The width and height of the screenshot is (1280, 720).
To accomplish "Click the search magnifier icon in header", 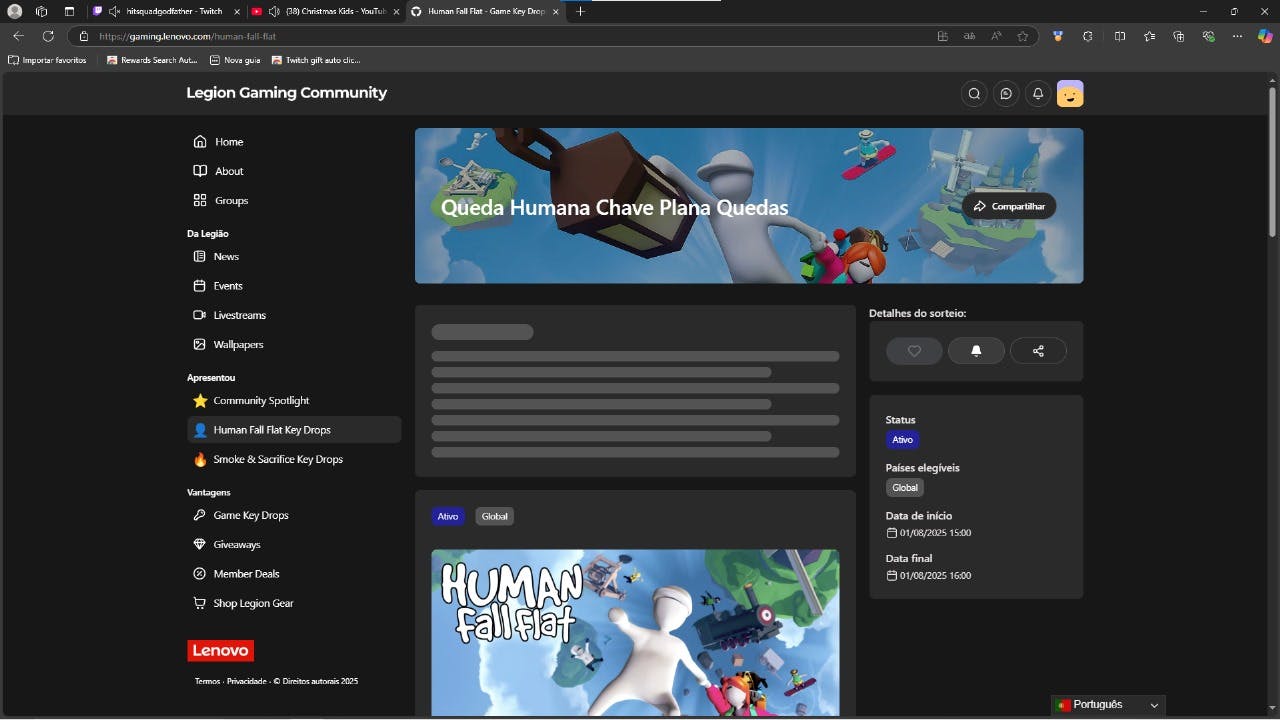I will (974, 93).
